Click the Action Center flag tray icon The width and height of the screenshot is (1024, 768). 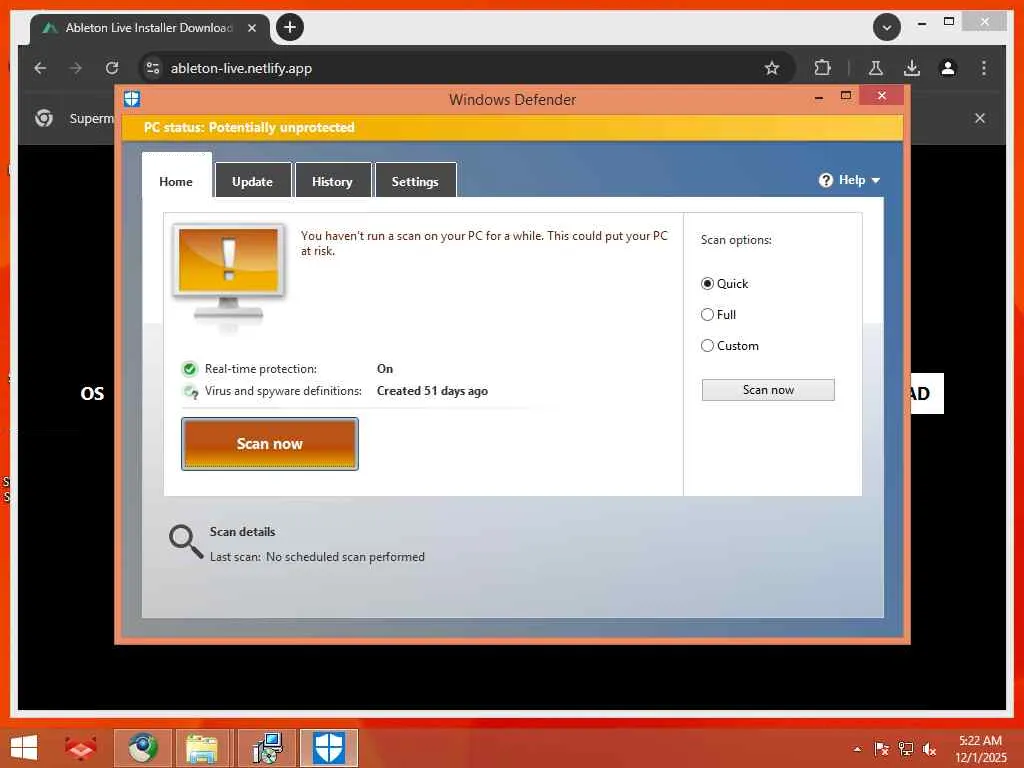[x=882, y=749]
